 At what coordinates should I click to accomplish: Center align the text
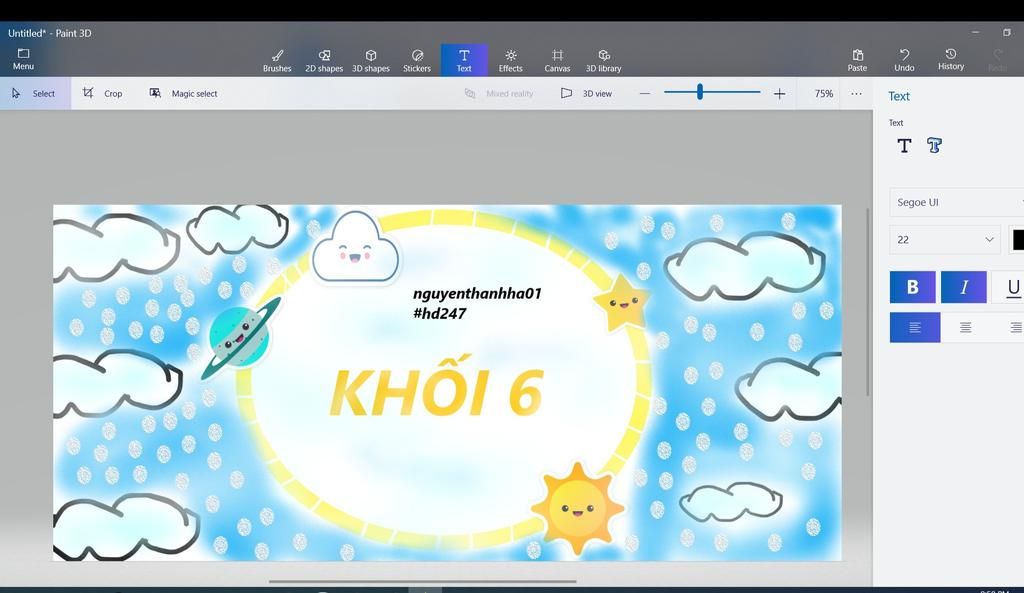tap(965, 327)
